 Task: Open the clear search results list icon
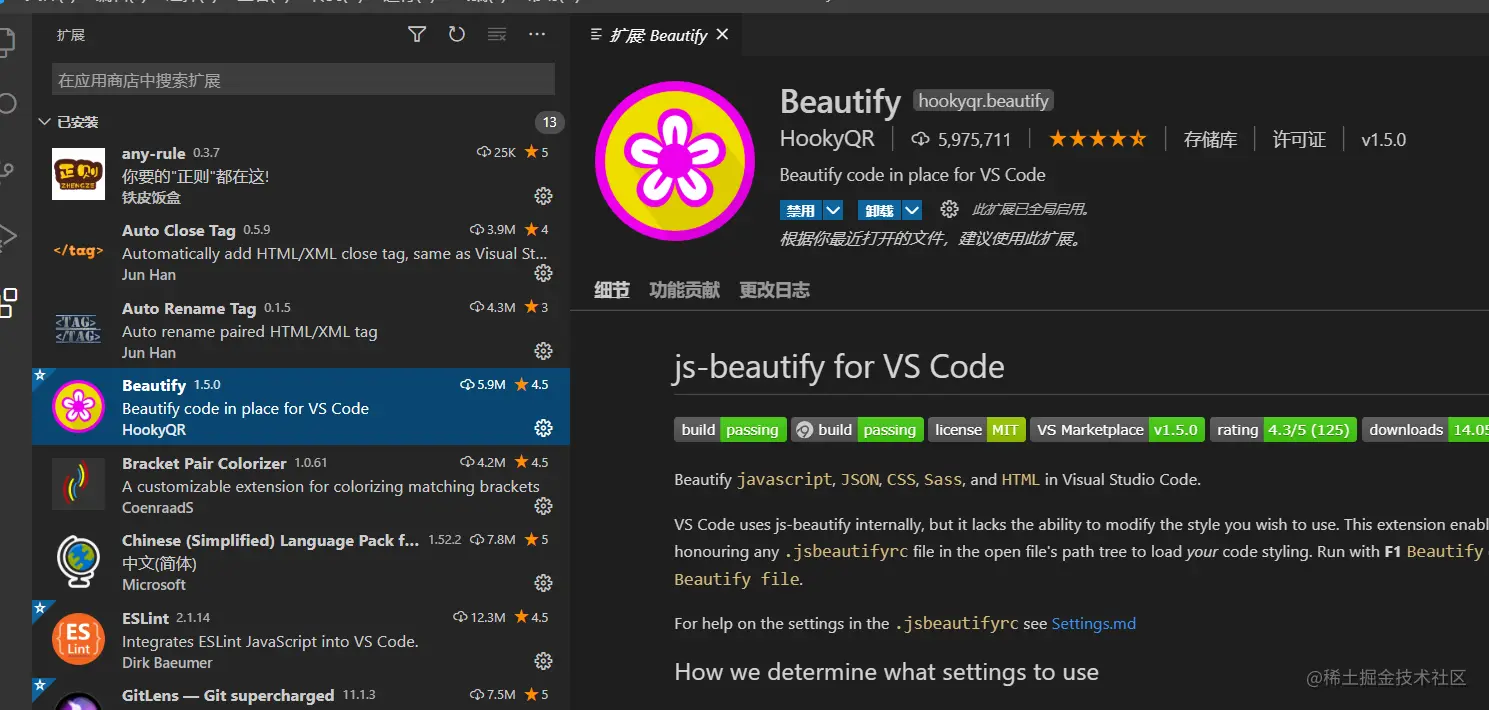point(497,35)
